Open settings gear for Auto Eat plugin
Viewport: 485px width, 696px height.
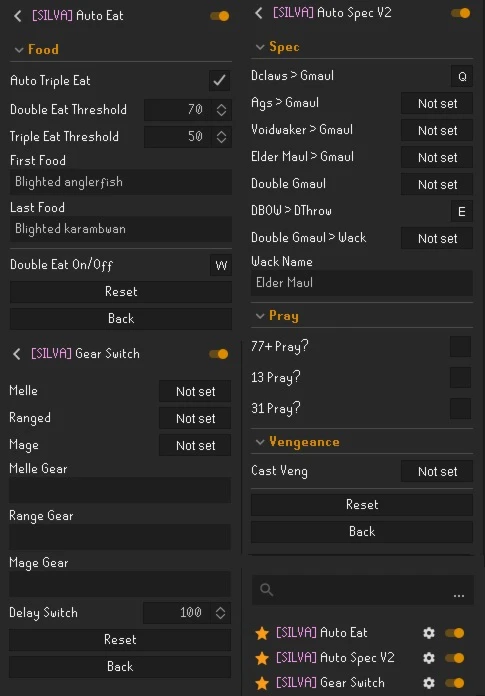(429, 633)
